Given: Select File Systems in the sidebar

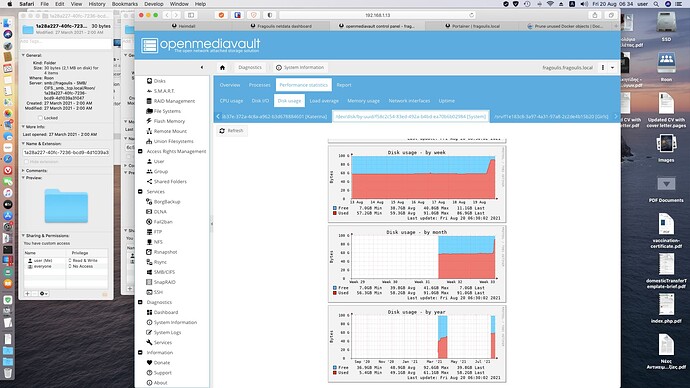Looking at the screenshot, I should point(163,111).
